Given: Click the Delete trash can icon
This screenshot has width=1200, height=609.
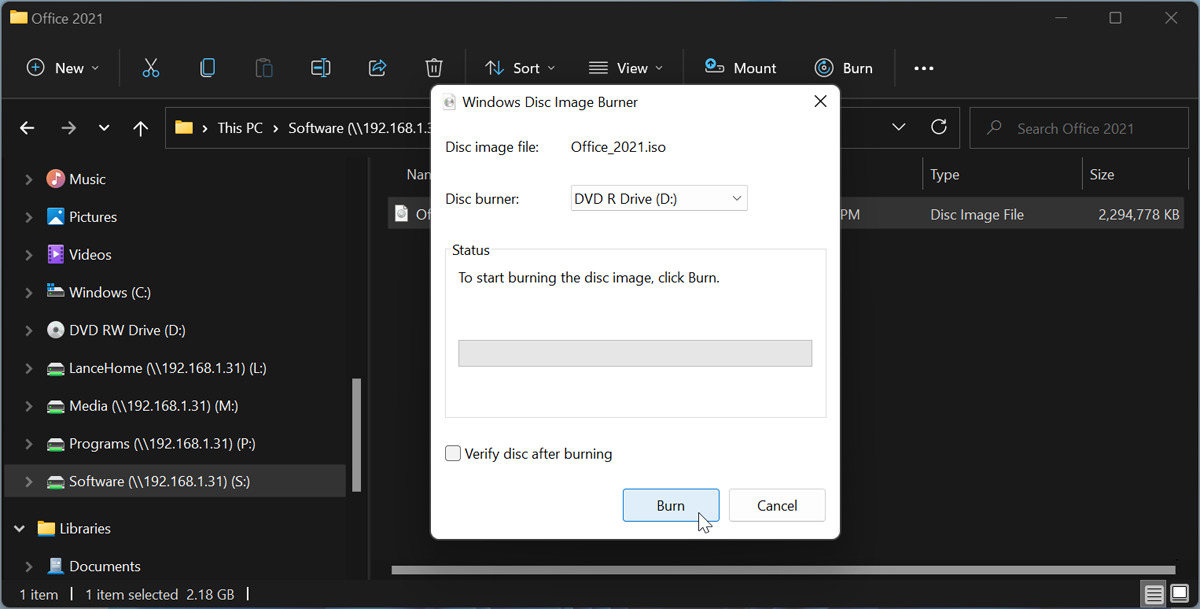Looking at the screenshot, I should click(434, 68).
